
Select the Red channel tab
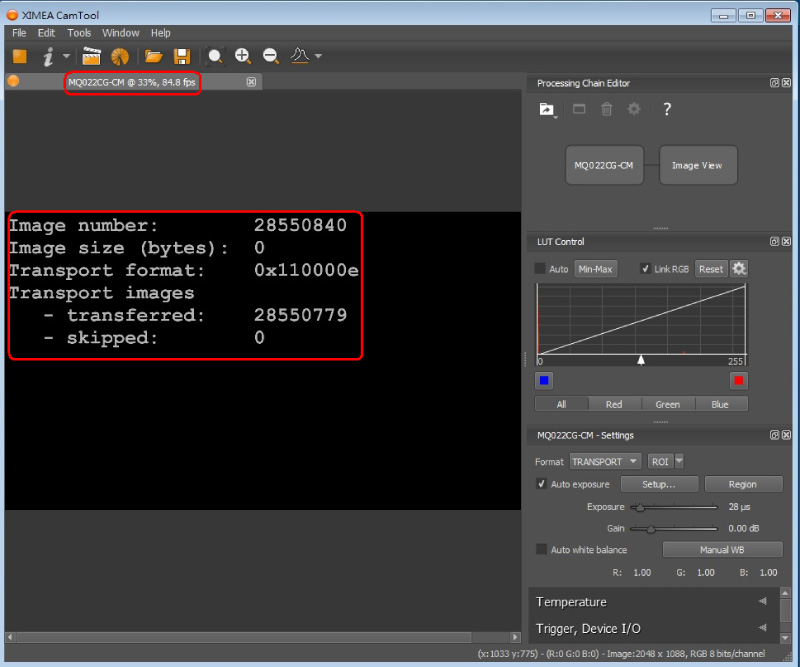614,404
